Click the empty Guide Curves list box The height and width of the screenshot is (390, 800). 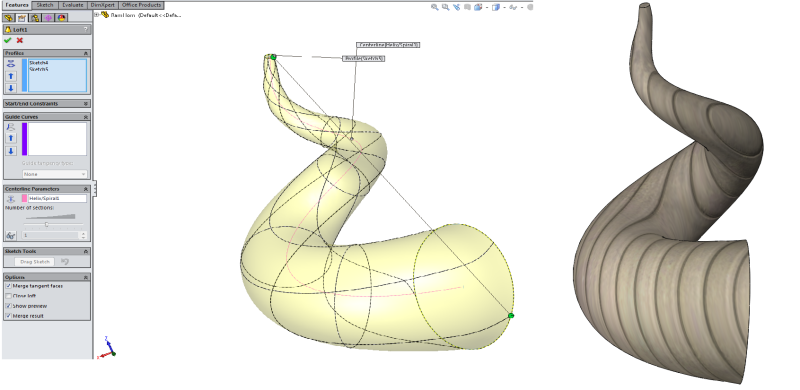[x=57, y=139]
